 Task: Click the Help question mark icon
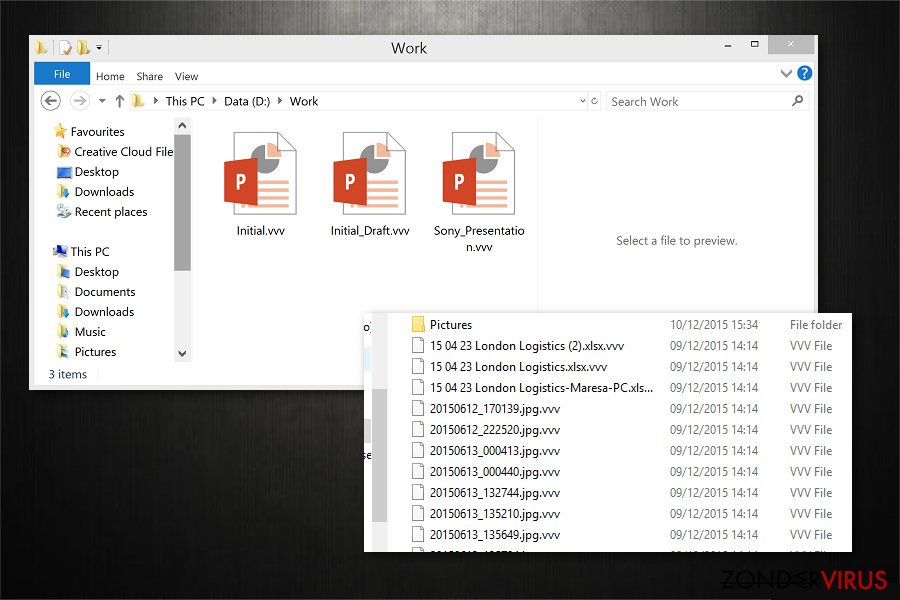[805, 74]
